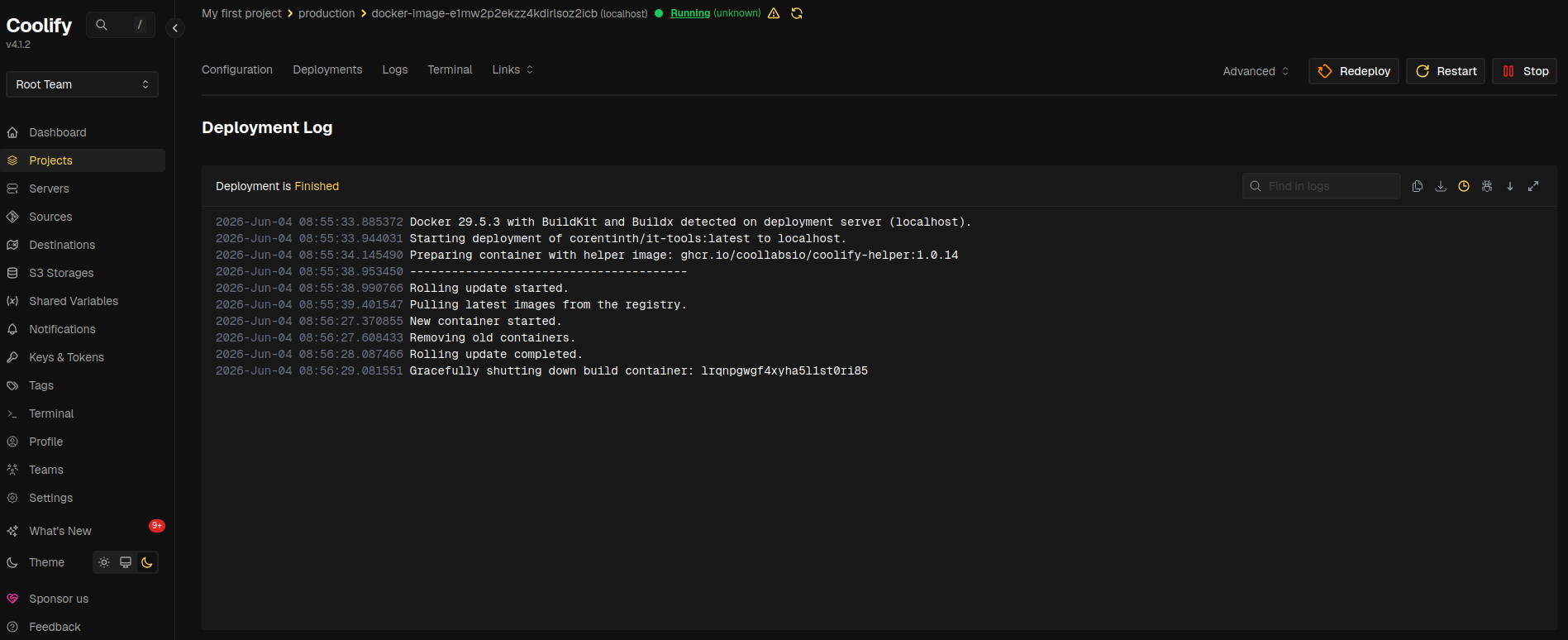This screenshot has height=640, width=1568.
Task: Open the search box in the sidebar header
Action: (x=121, y=25)
